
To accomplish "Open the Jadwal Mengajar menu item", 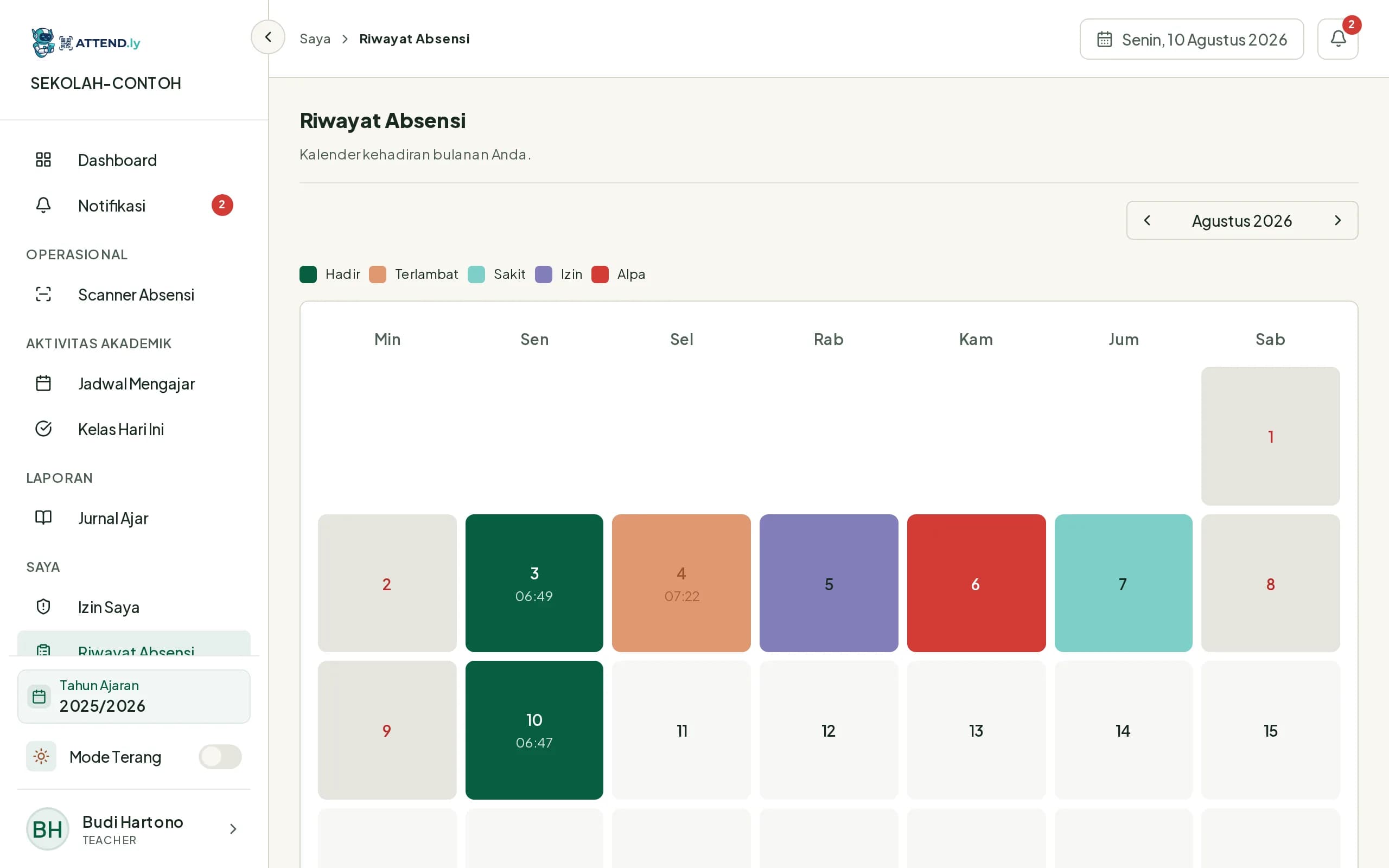I will [x=133, y=383].
